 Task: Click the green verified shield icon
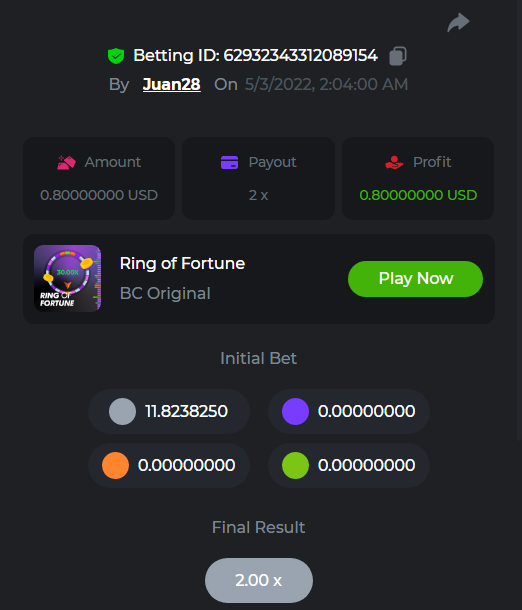point(116,56)
